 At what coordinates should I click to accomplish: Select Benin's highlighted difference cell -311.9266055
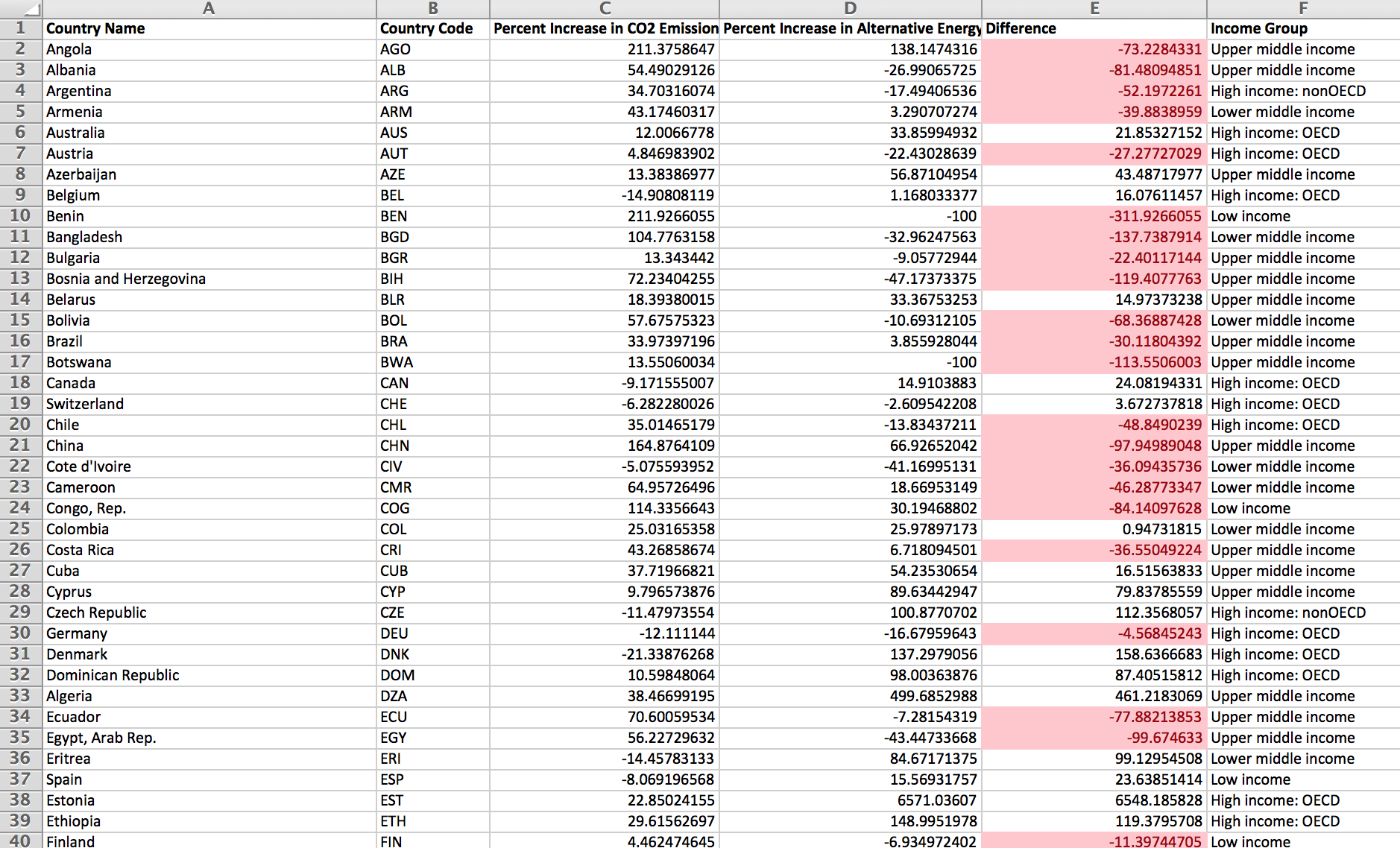click(x=1155, y=216)
